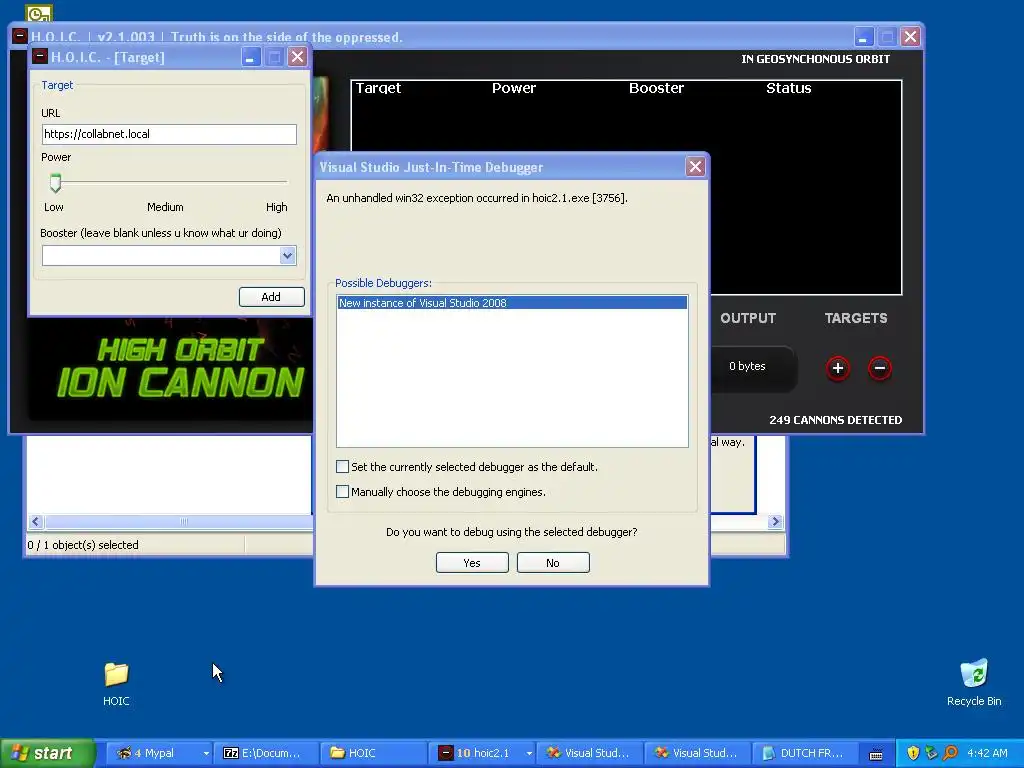Open the Windows start menu
1024x768 pixels.
47,753
